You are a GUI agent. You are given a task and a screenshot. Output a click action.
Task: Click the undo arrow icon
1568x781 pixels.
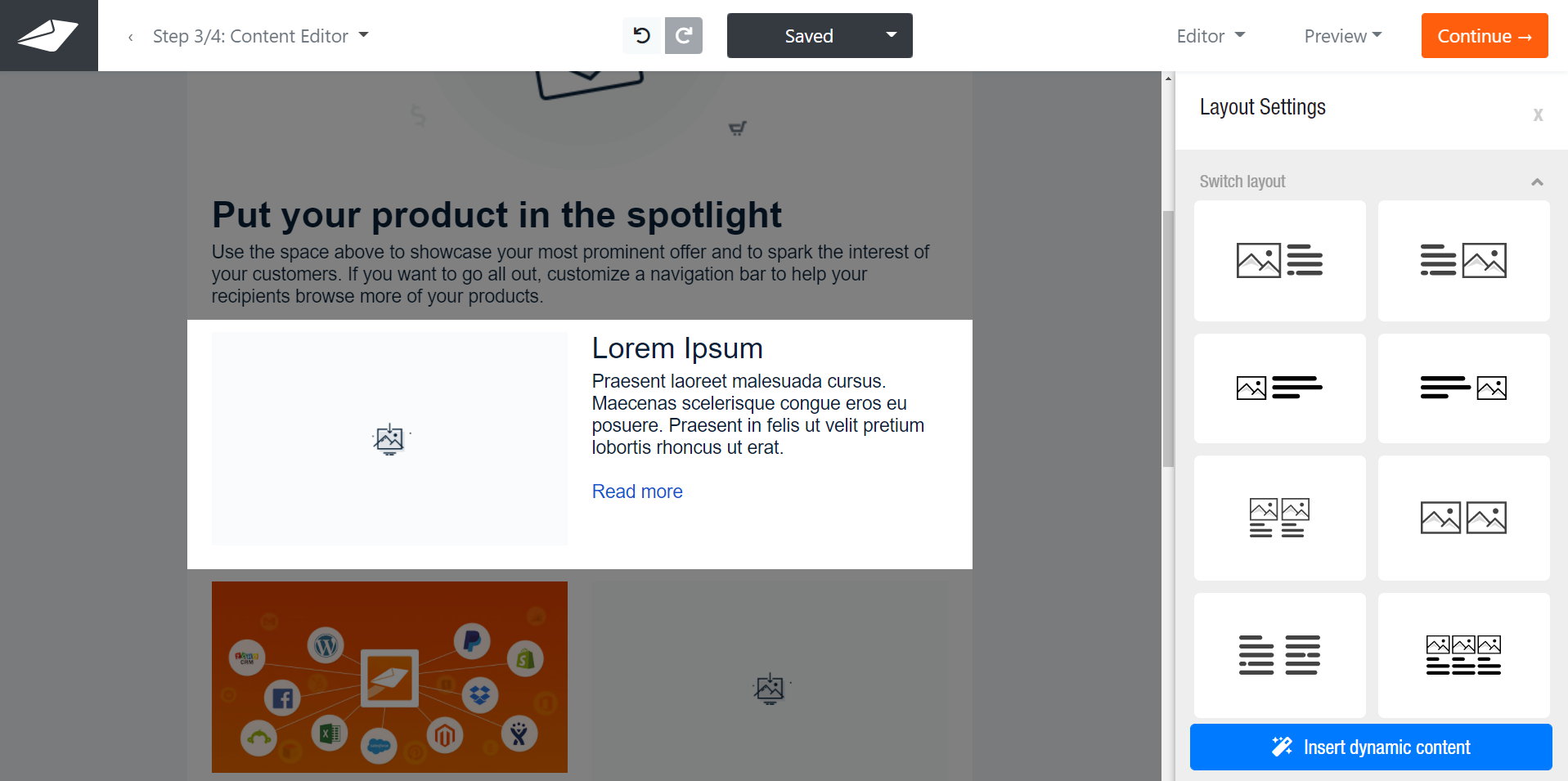(641, 35)
